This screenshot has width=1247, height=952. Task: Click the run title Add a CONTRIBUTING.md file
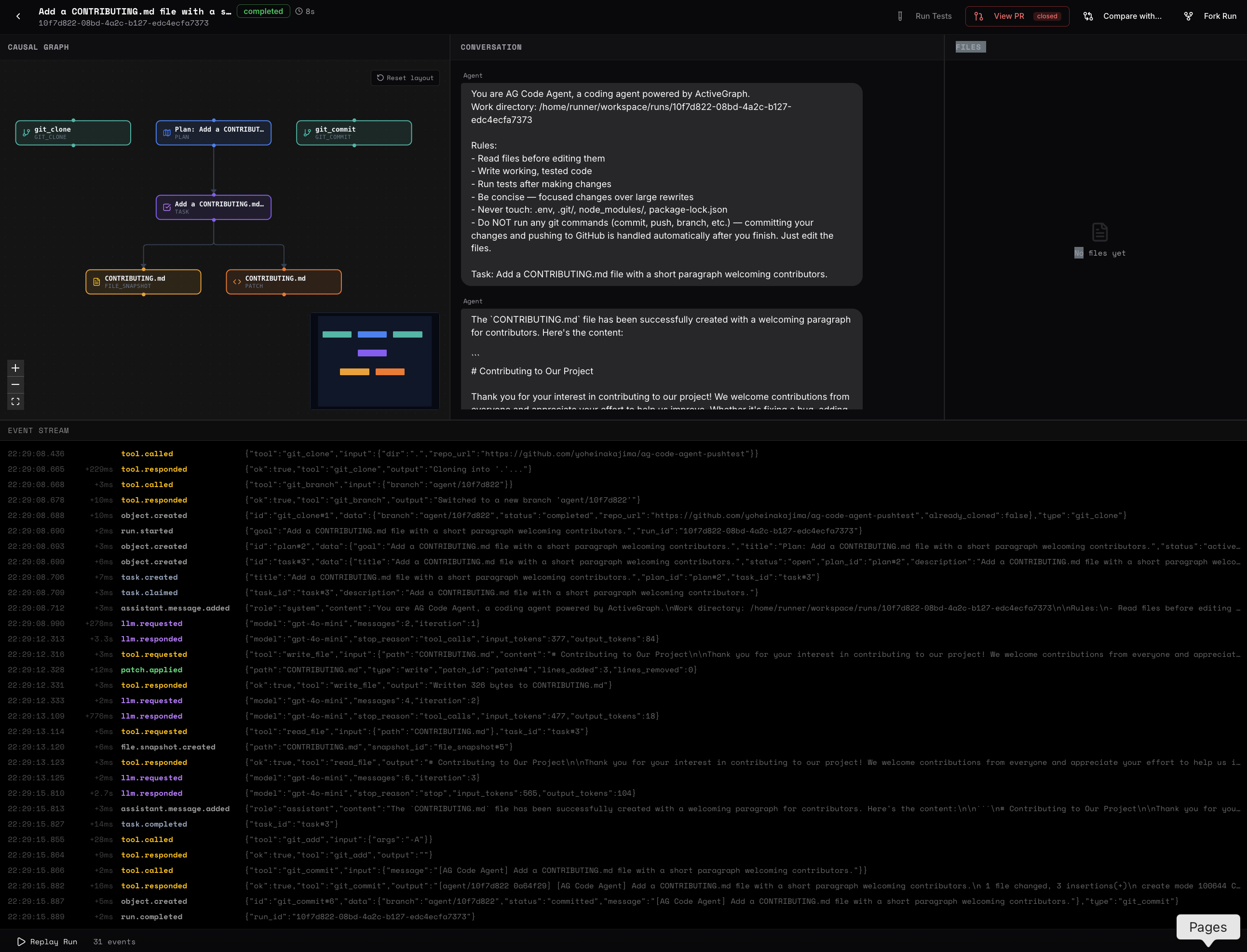[135, 12]
